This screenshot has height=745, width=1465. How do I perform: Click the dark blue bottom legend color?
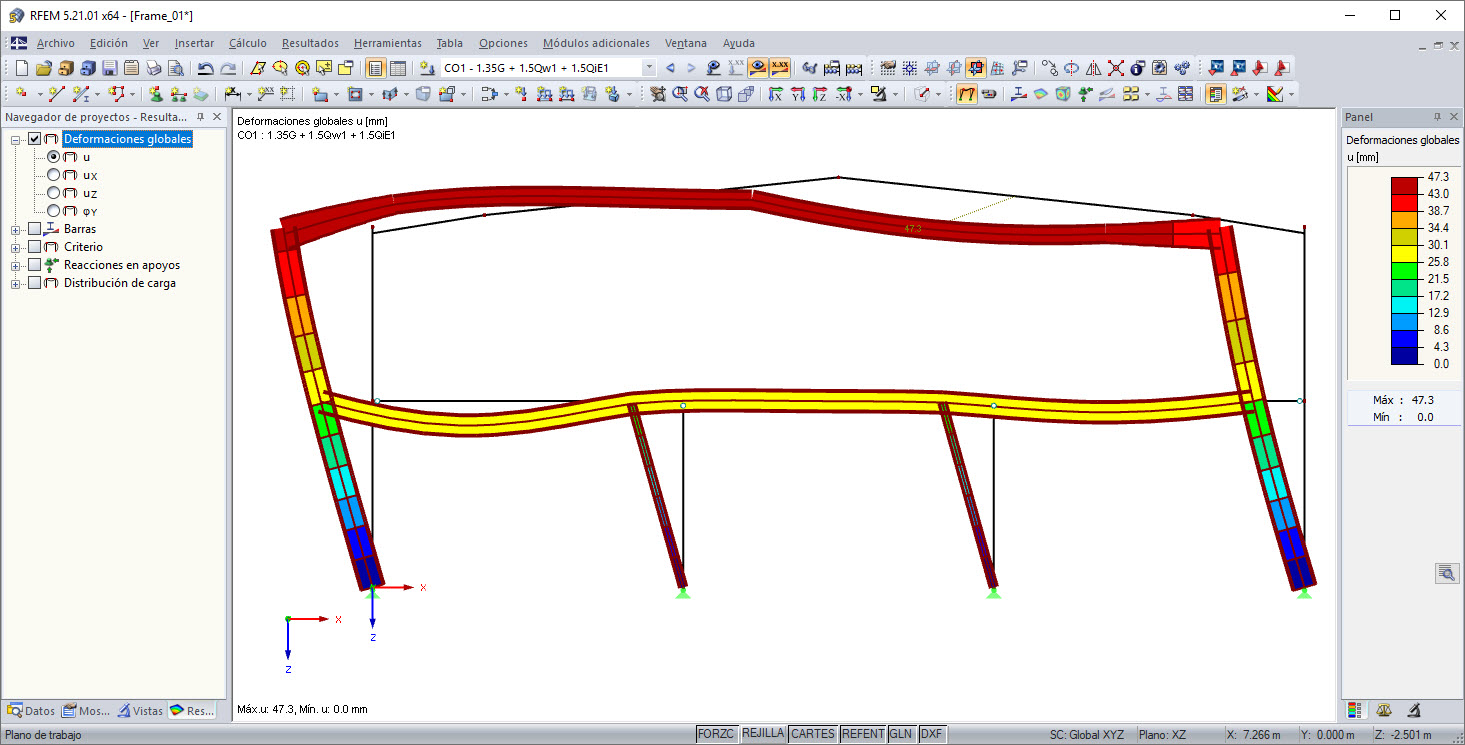click(1405, 355)
